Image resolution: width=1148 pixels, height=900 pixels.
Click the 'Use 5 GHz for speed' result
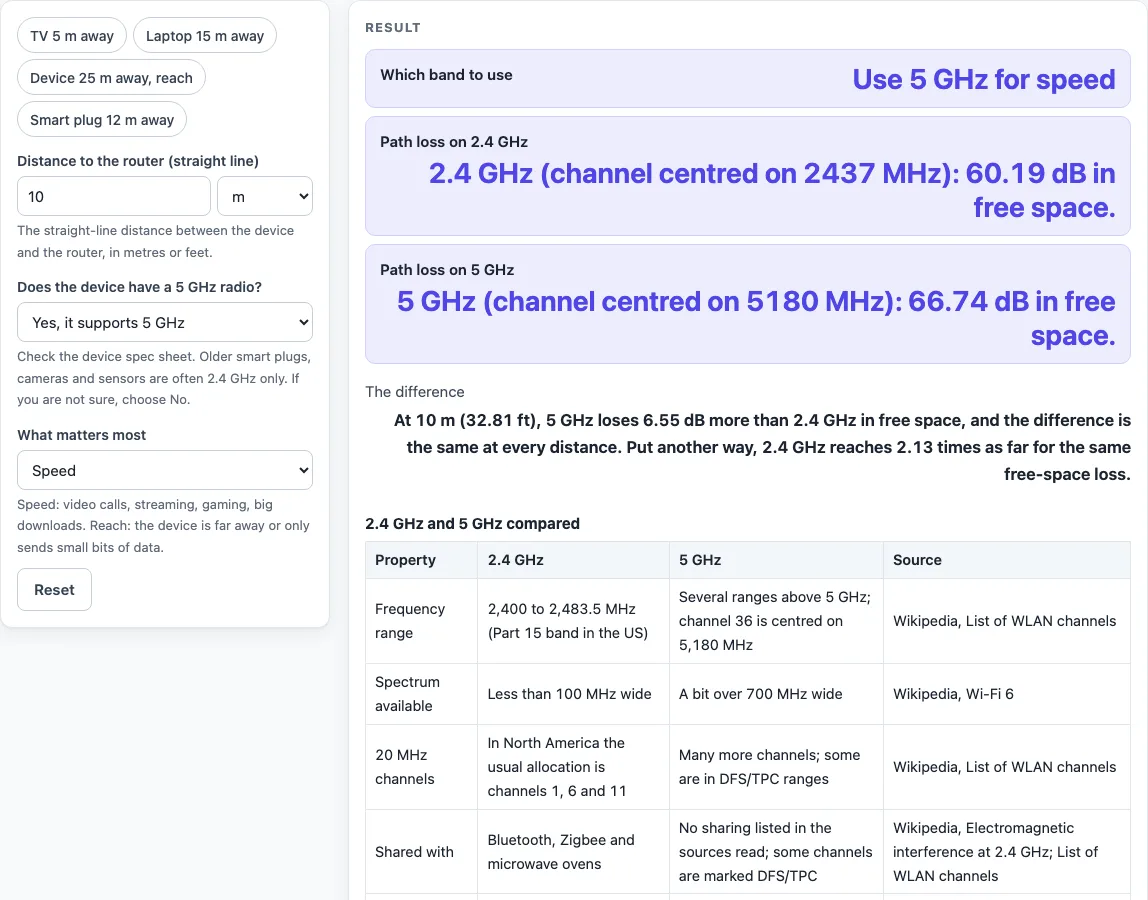click(983, 79)
